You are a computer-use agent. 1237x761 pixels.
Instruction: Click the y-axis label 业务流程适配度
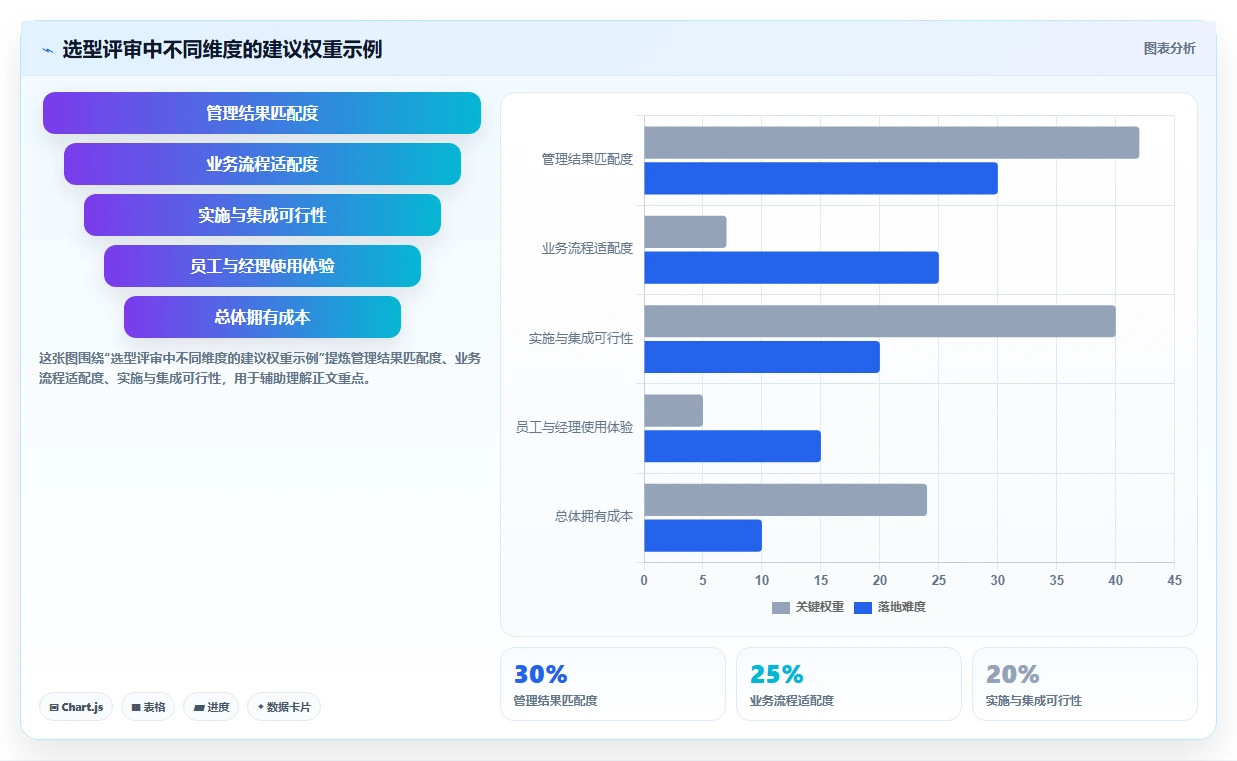(587, 248)
